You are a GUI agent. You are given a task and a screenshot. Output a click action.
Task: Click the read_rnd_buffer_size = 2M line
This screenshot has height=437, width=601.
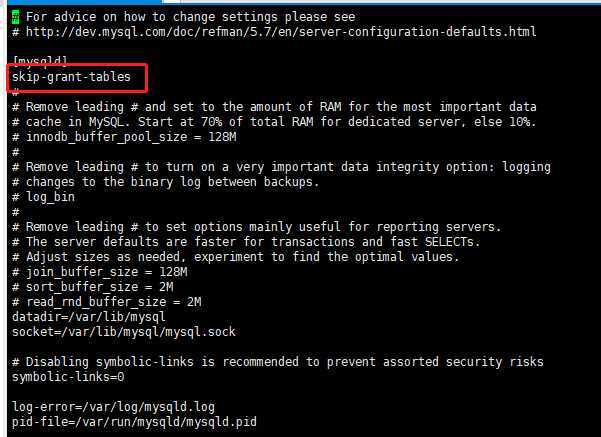pyautogui.click(x=107, y=302)
